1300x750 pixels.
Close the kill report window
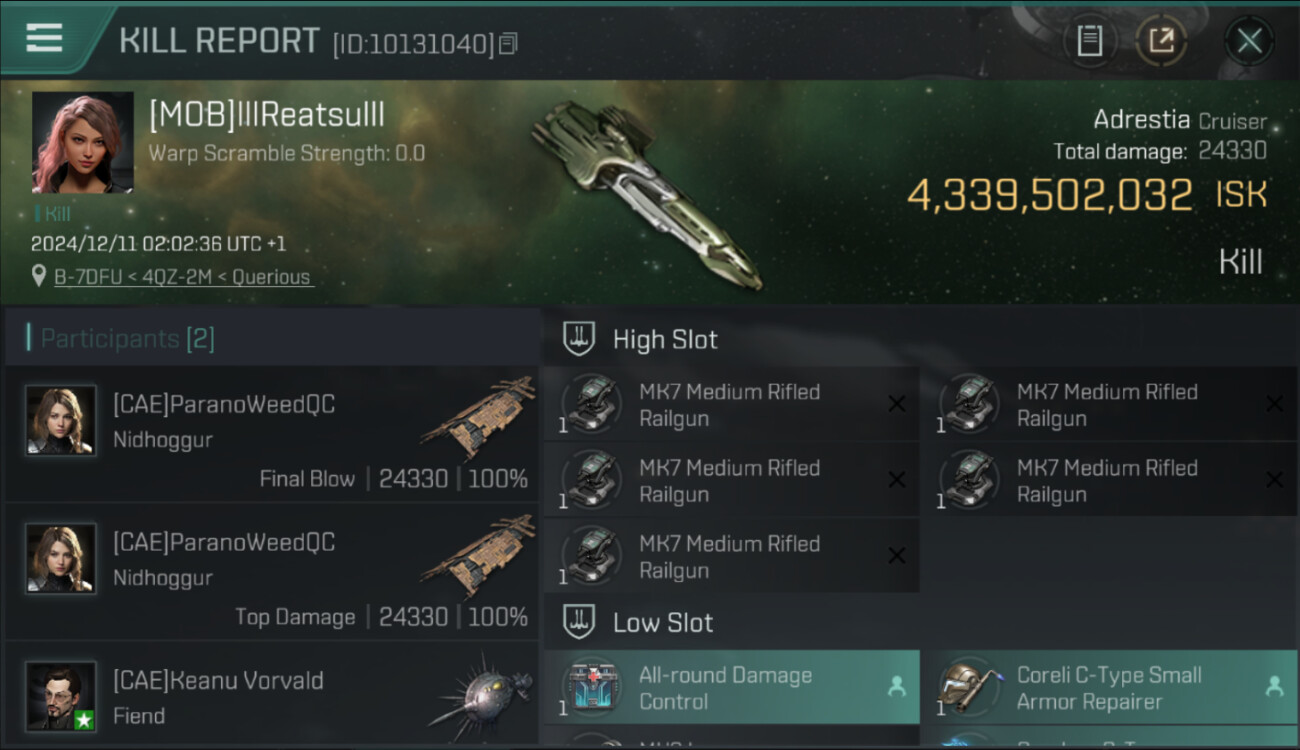(1249, 41)
